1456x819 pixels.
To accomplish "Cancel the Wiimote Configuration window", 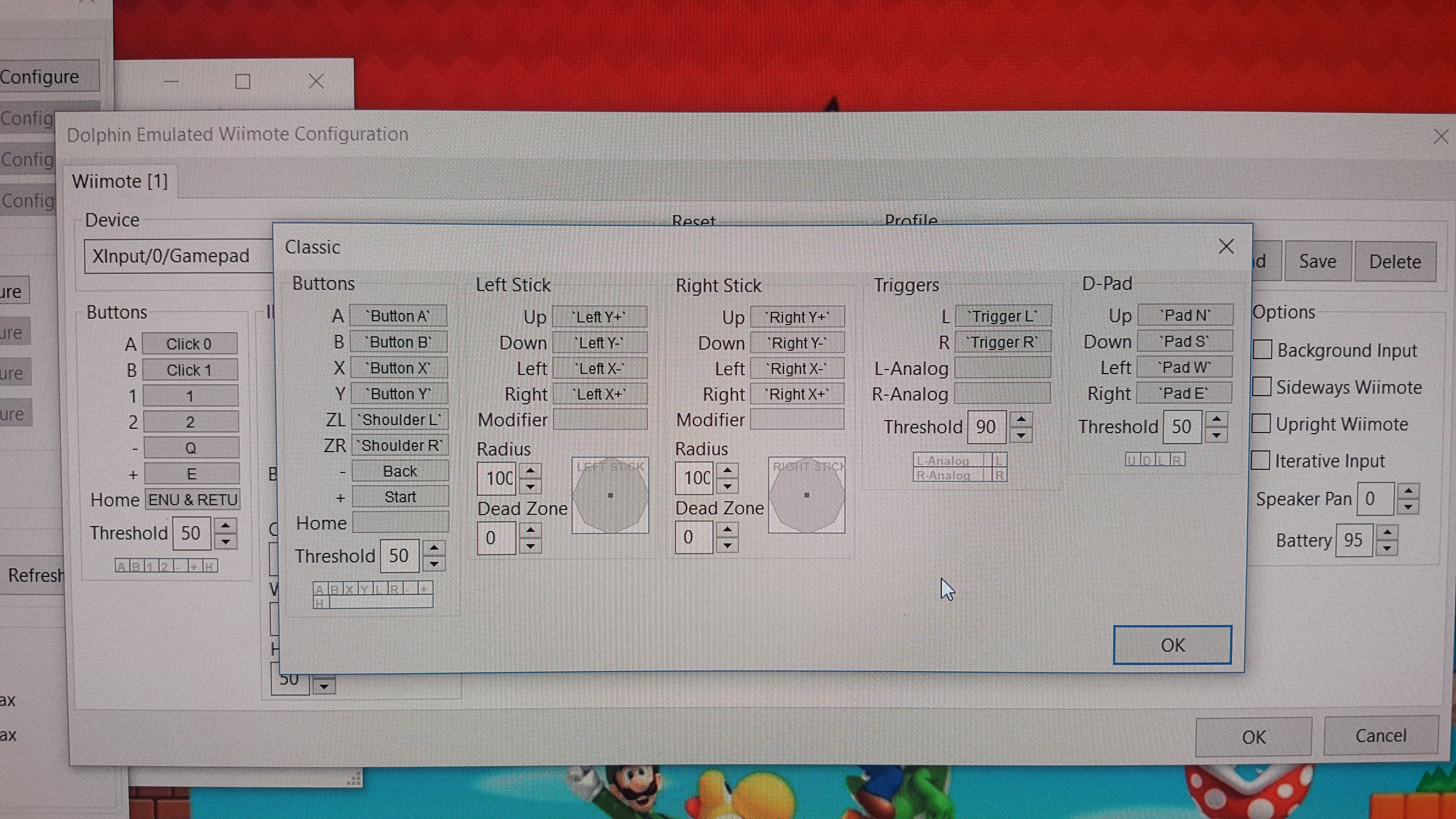I will click(1380, 735).
